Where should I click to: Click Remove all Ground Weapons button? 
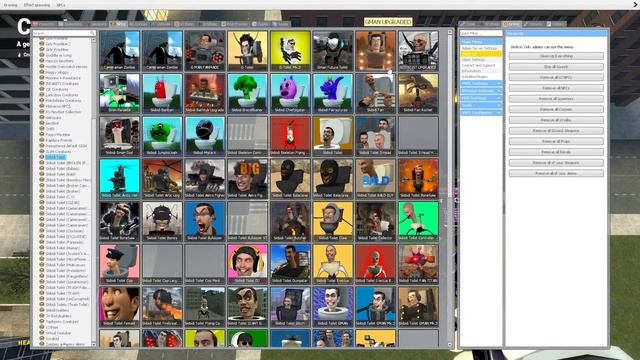556,131
